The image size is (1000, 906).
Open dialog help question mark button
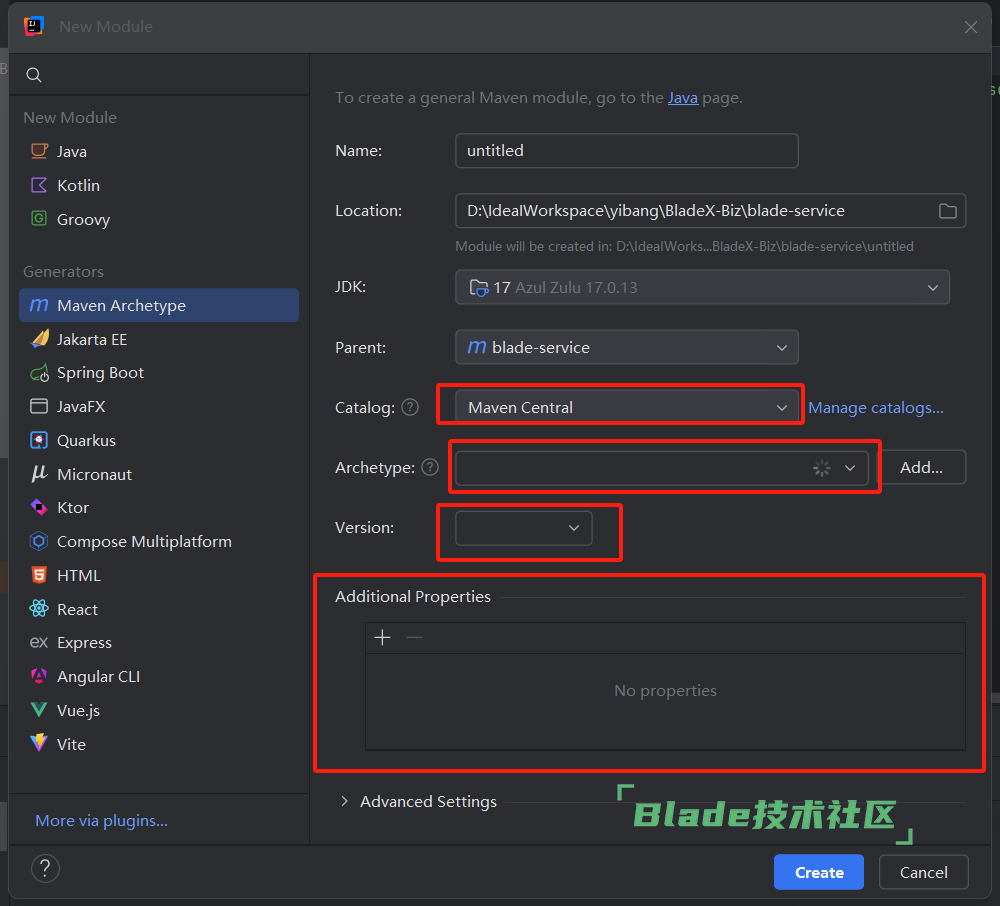click(45, 868)
